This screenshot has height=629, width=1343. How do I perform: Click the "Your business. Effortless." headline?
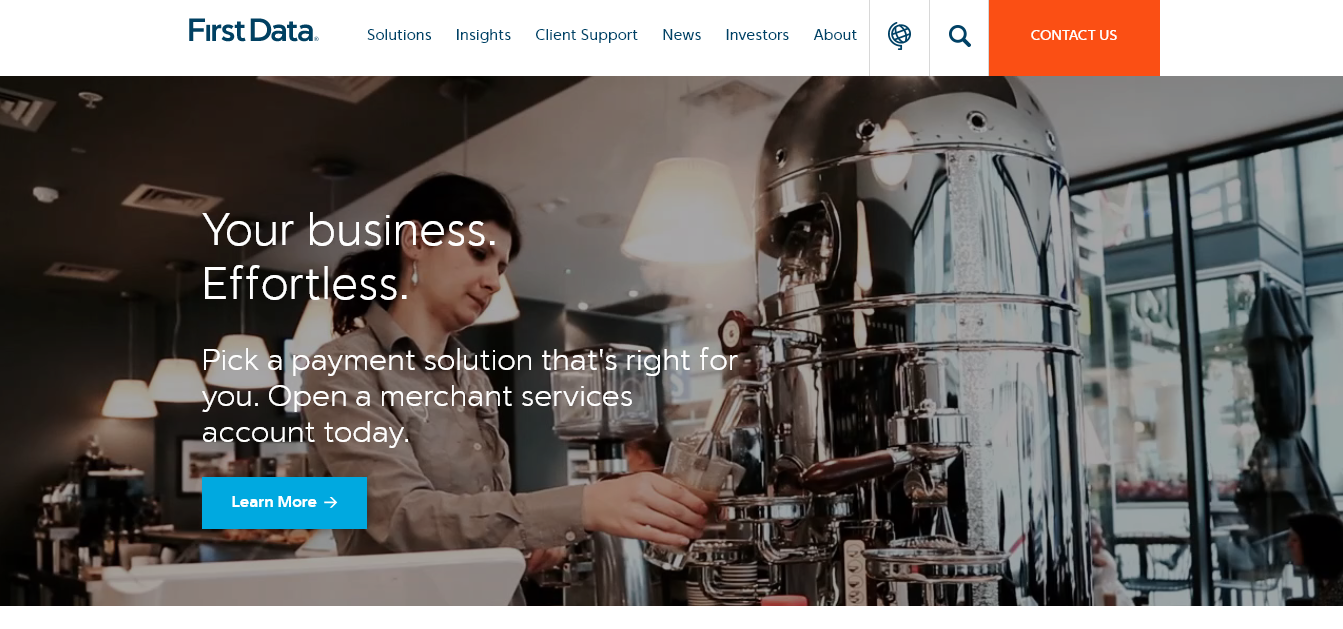[349, 257]
